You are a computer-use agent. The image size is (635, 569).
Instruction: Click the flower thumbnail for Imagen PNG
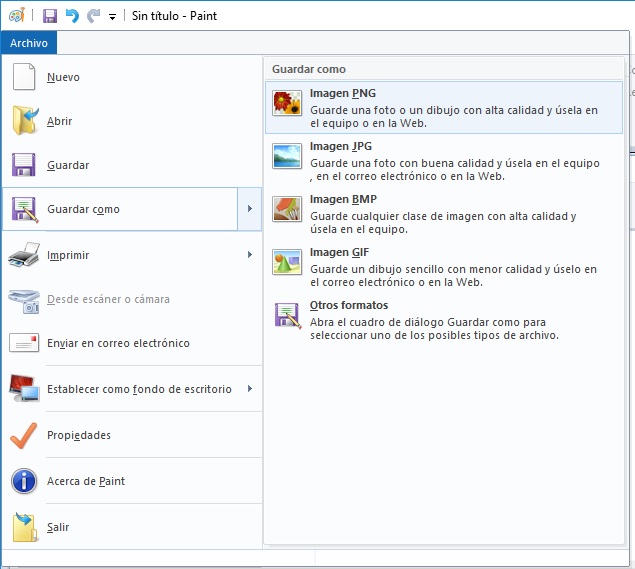(287, 103)
